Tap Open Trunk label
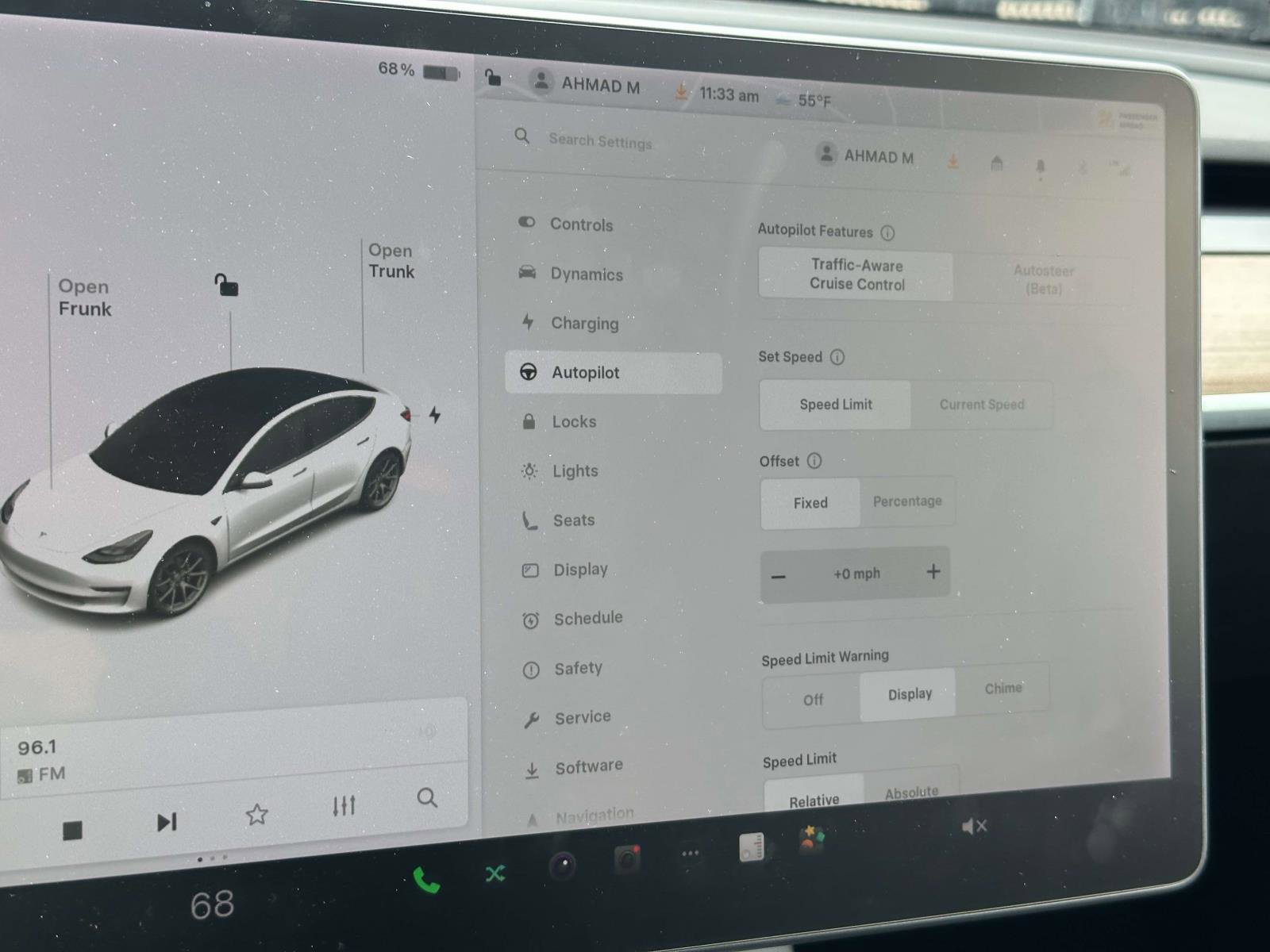1270x952 pixels. coord(391,261)
